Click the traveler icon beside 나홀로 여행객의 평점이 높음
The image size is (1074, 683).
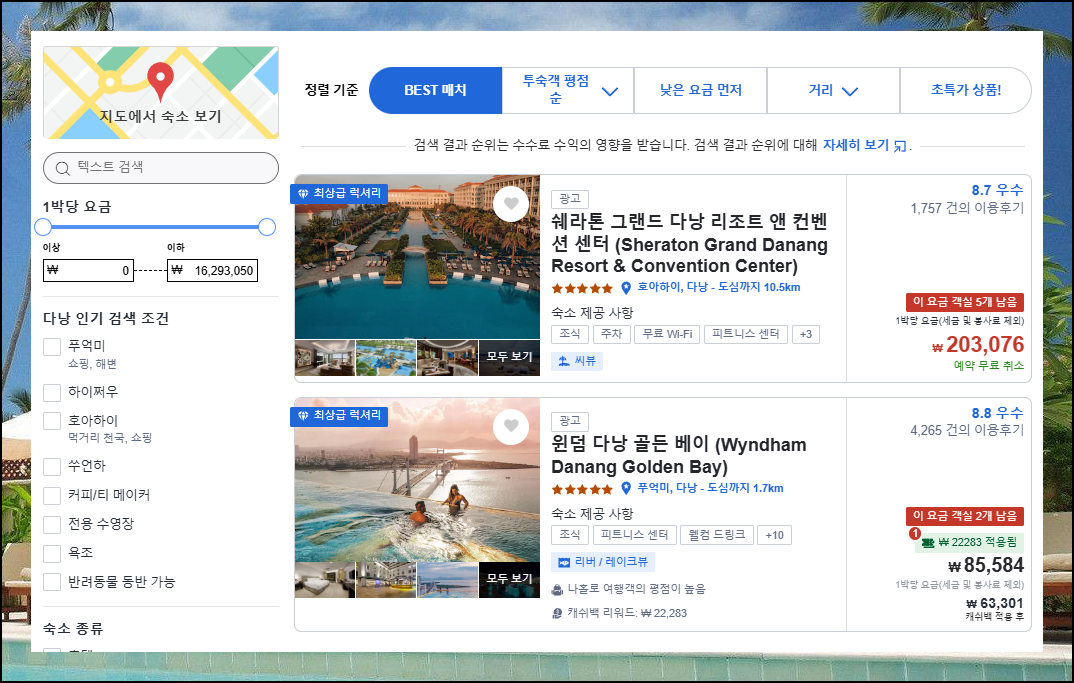click(558, 589)
